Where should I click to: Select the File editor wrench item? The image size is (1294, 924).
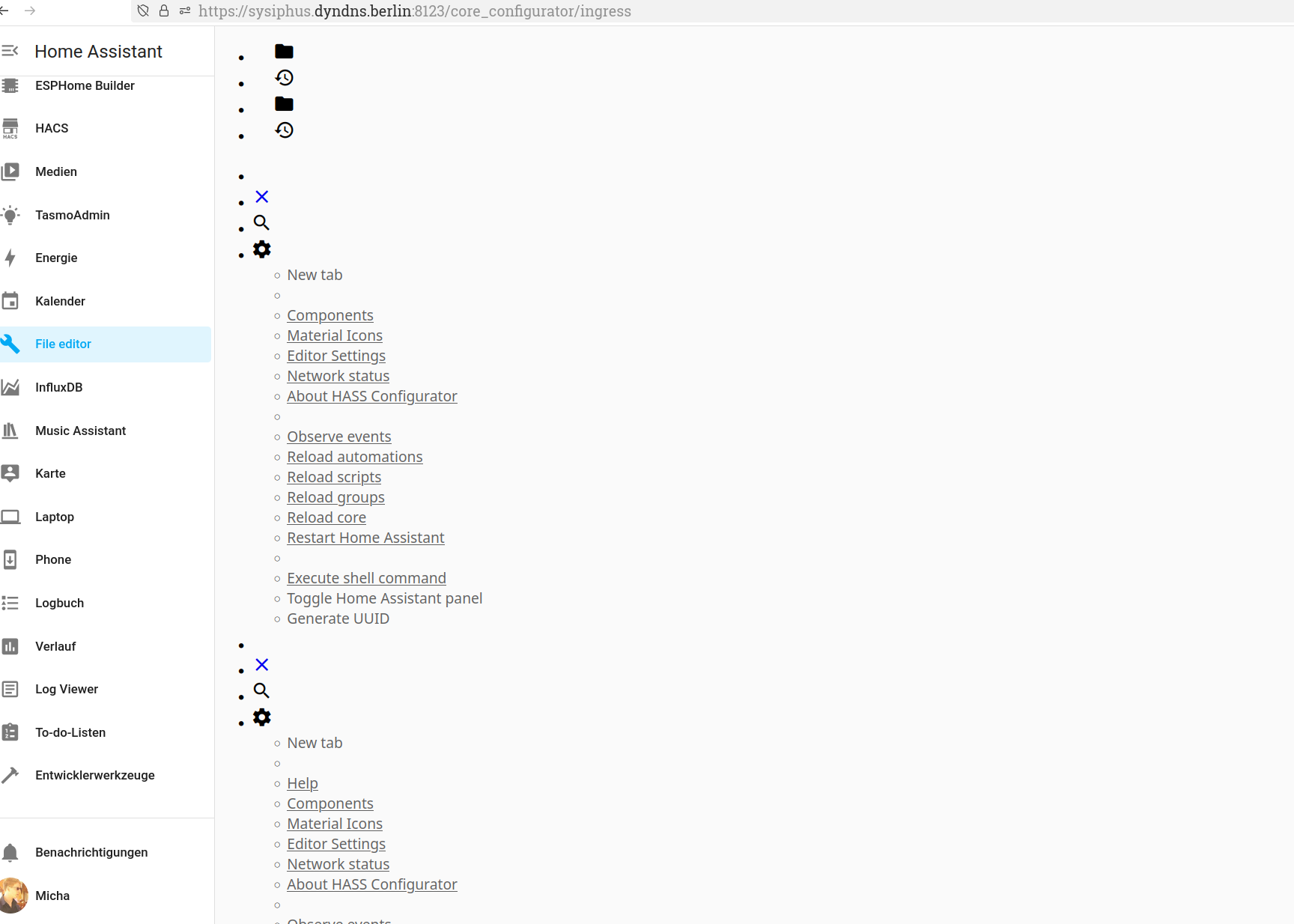(106, 344)
